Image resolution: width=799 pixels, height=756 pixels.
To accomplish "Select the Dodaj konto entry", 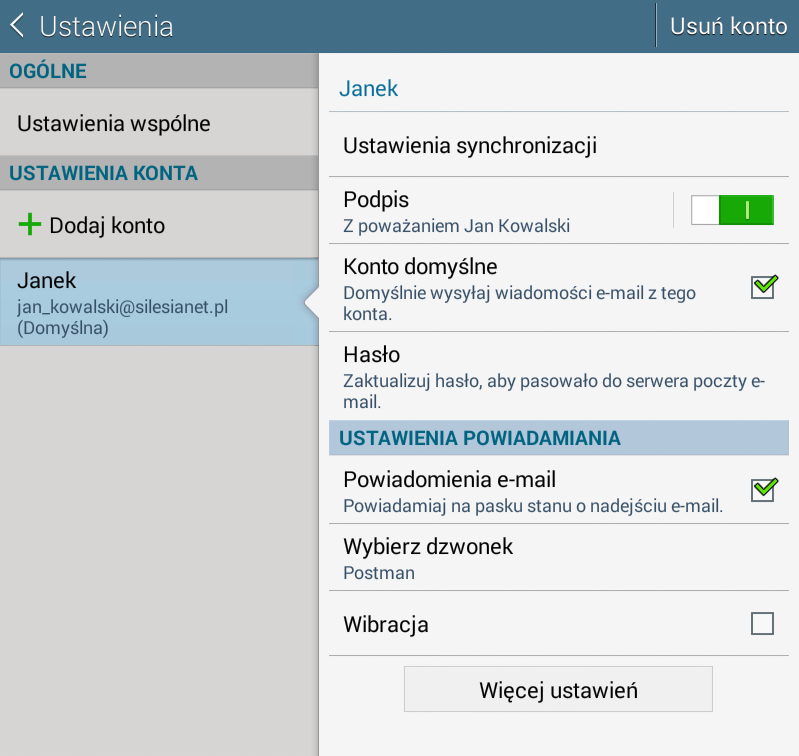I will pyautogui.click(x=107, y=225).
